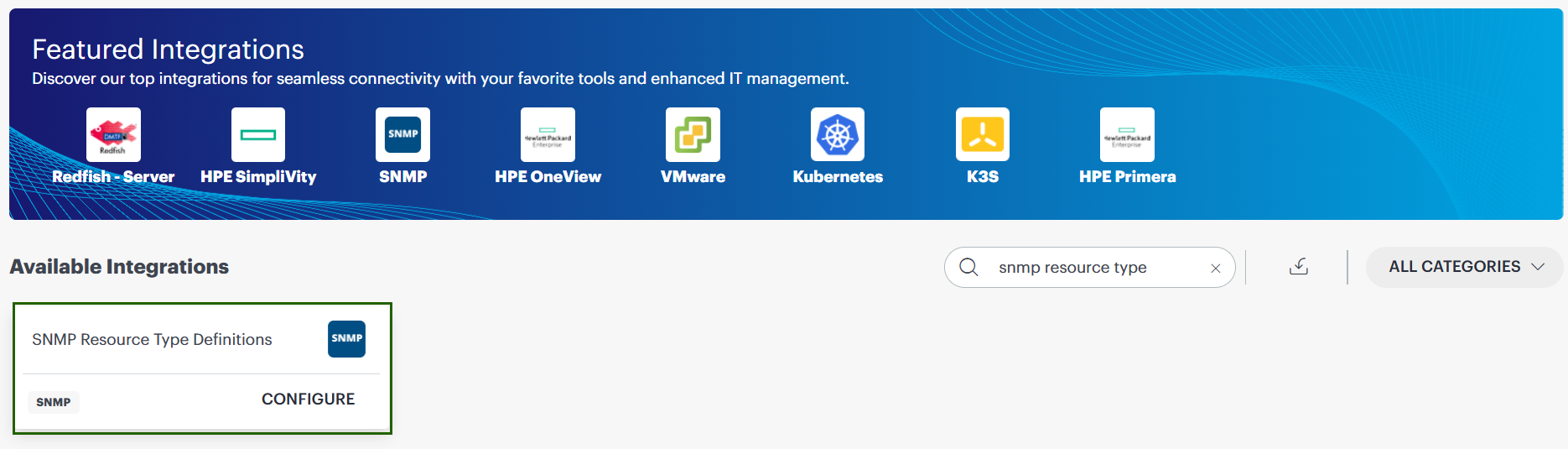
Task: Focus the search field containing snmp resource type
Action: [1089, 267]
